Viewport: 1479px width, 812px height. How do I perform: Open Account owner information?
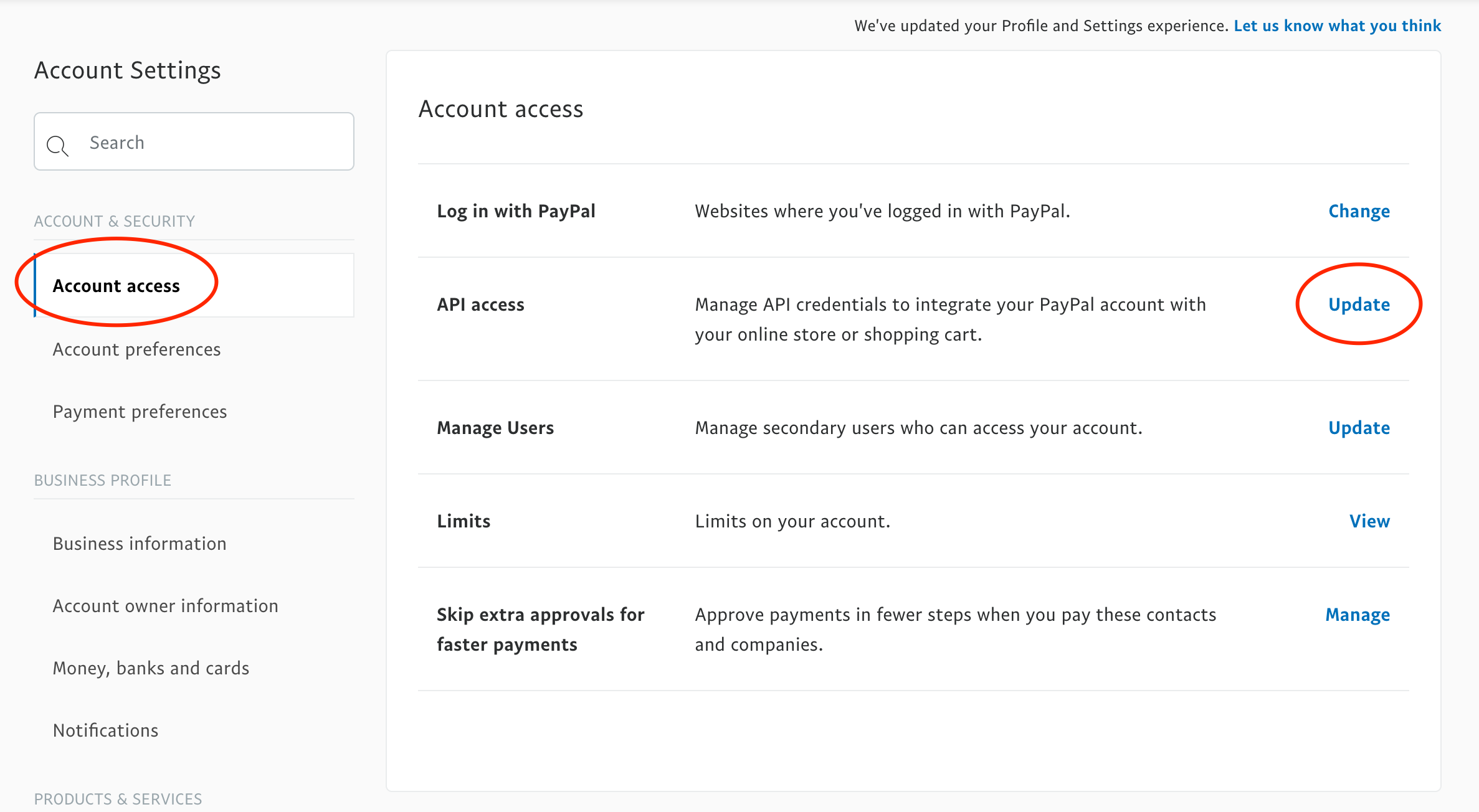[x=165, y=606]
